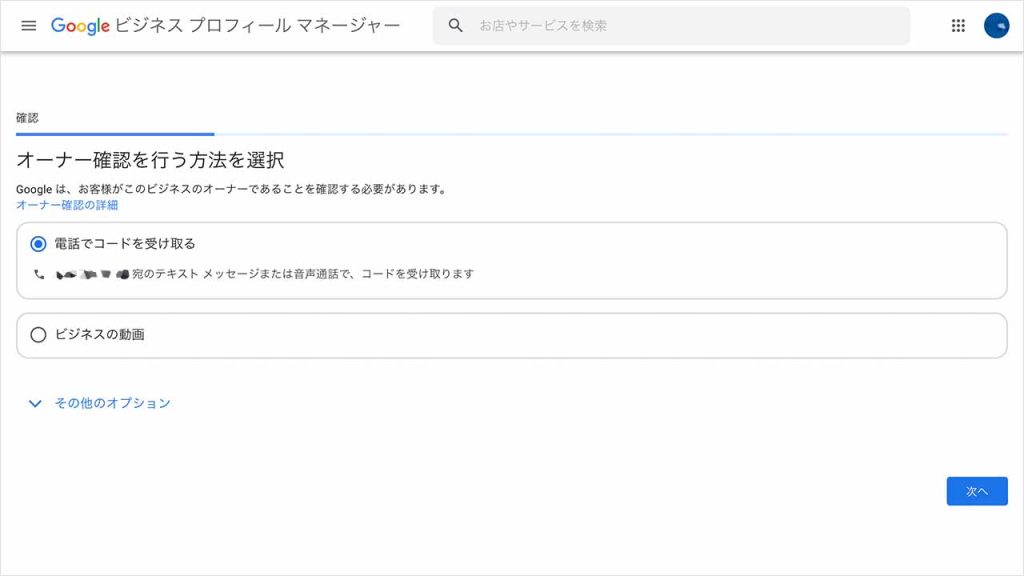Click the phone code description text
The image size is (1024, 576).
(x=303, y=274)
